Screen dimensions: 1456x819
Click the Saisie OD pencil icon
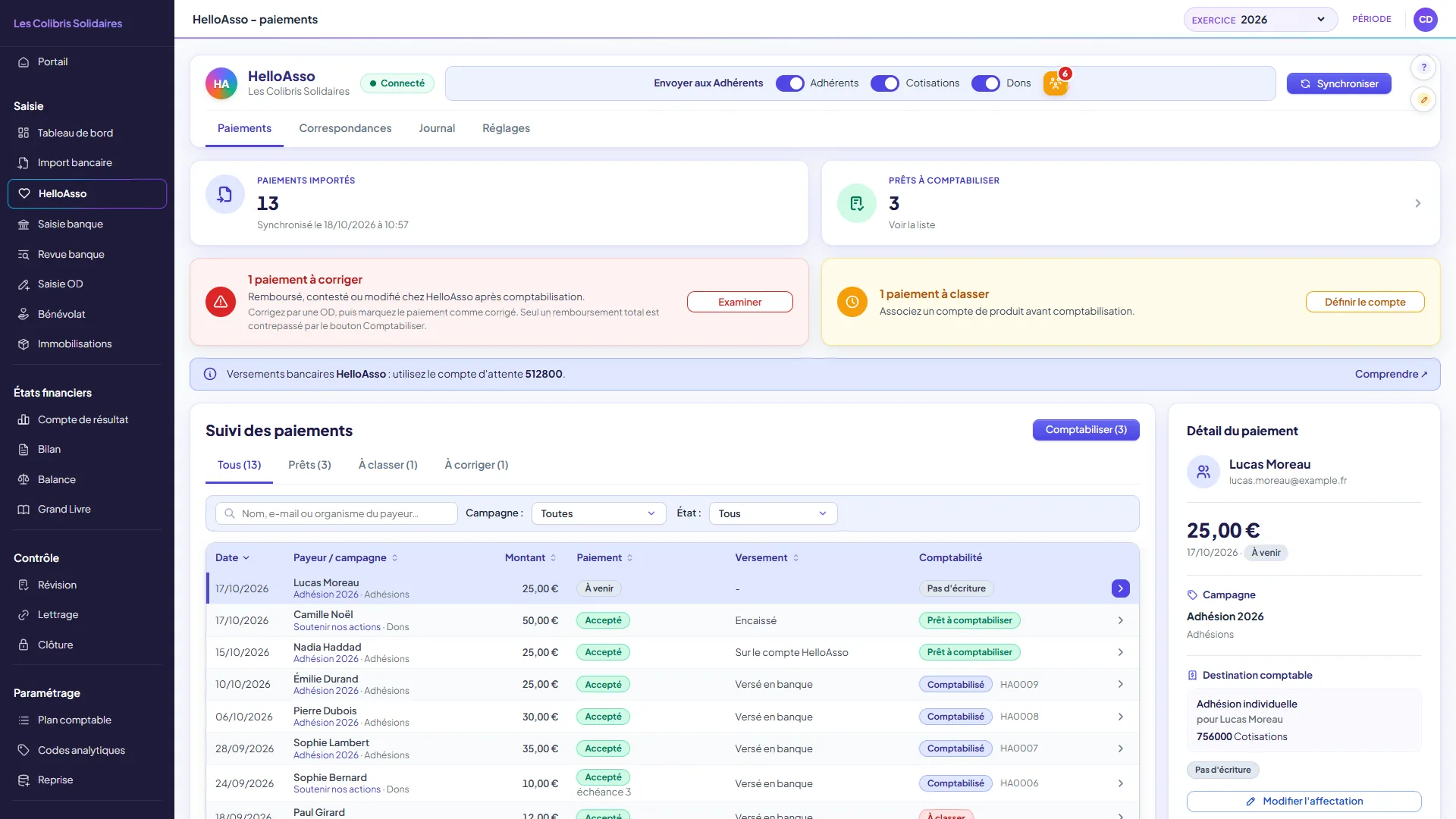24,284
